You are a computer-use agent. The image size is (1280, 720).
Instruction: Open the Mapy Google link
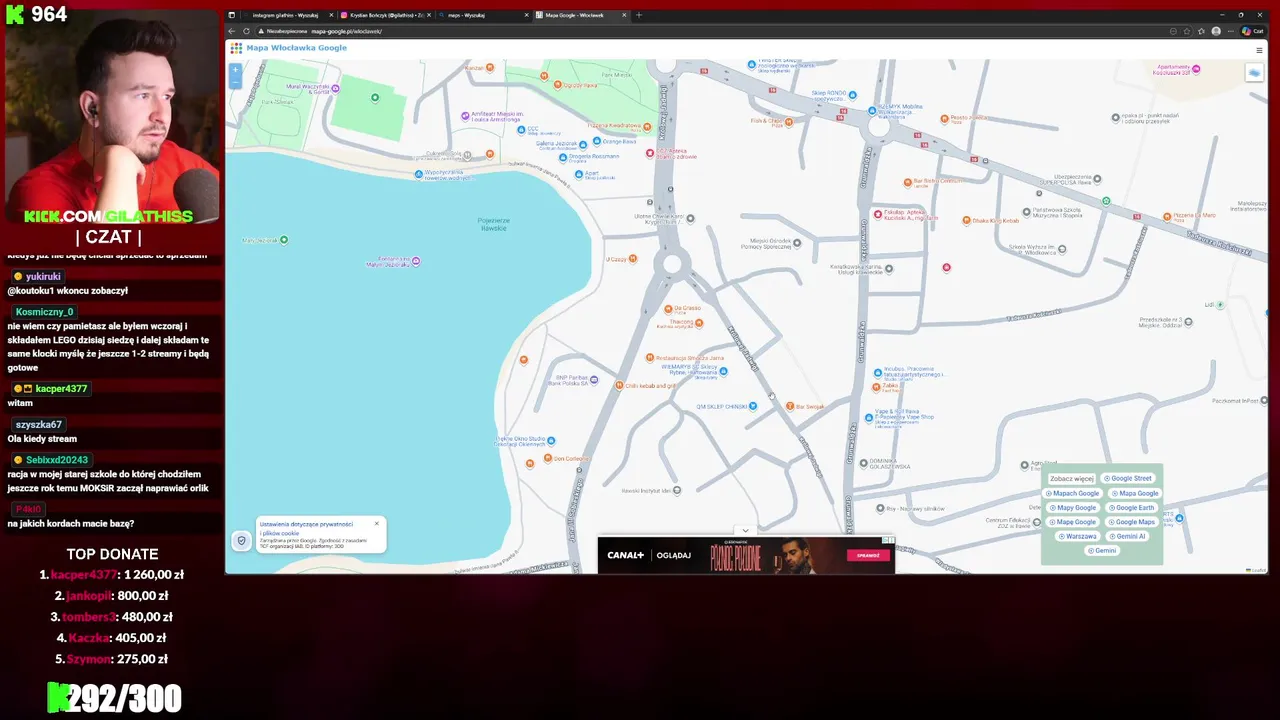1072,508
